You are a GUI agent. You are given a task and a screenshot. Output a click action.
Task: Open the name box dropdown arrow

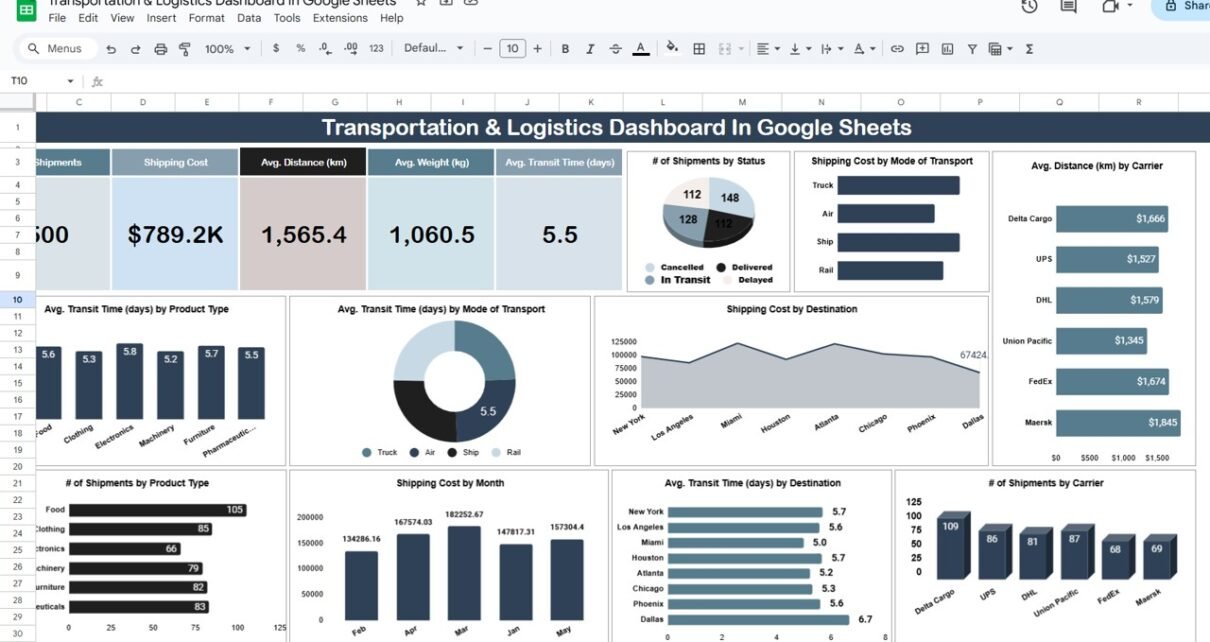(x=70, y=81)
